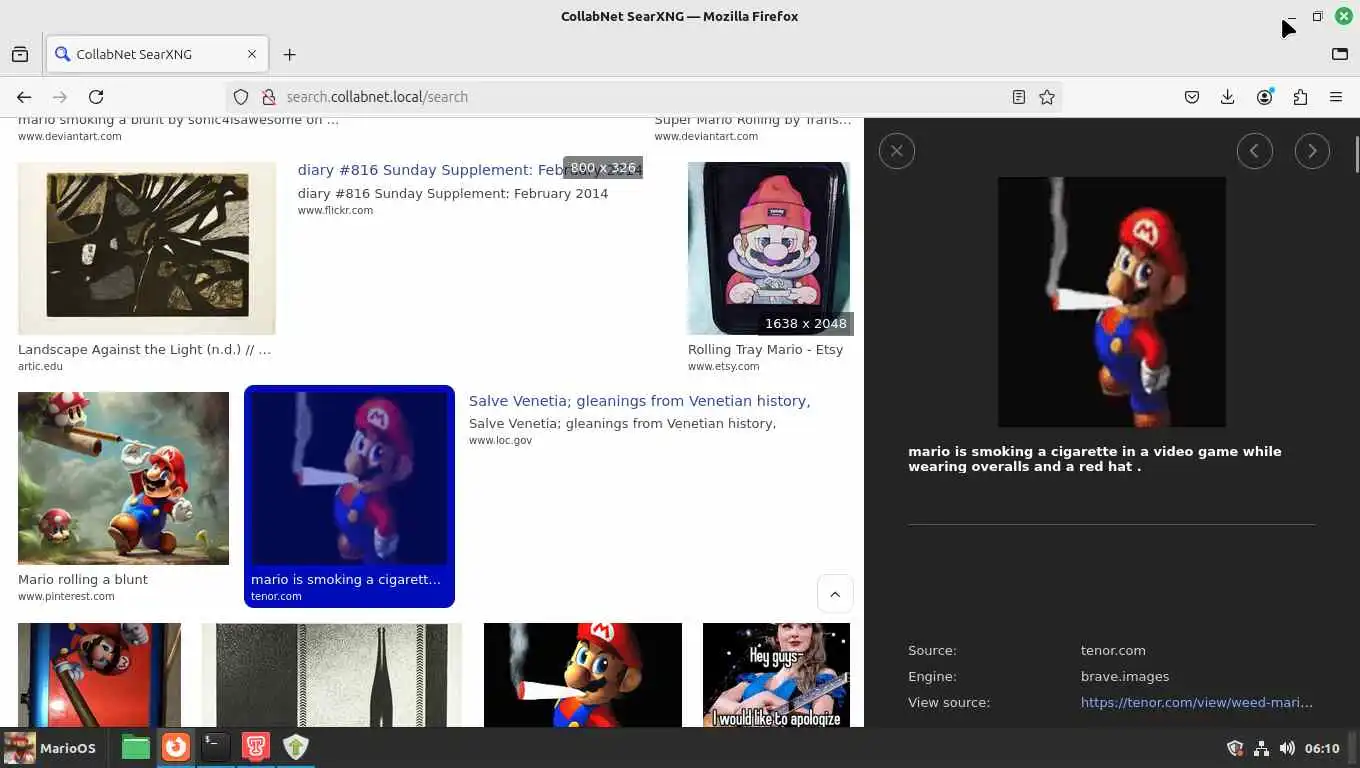Open a new tab
1360x768 pixels.
pos(289,54)
